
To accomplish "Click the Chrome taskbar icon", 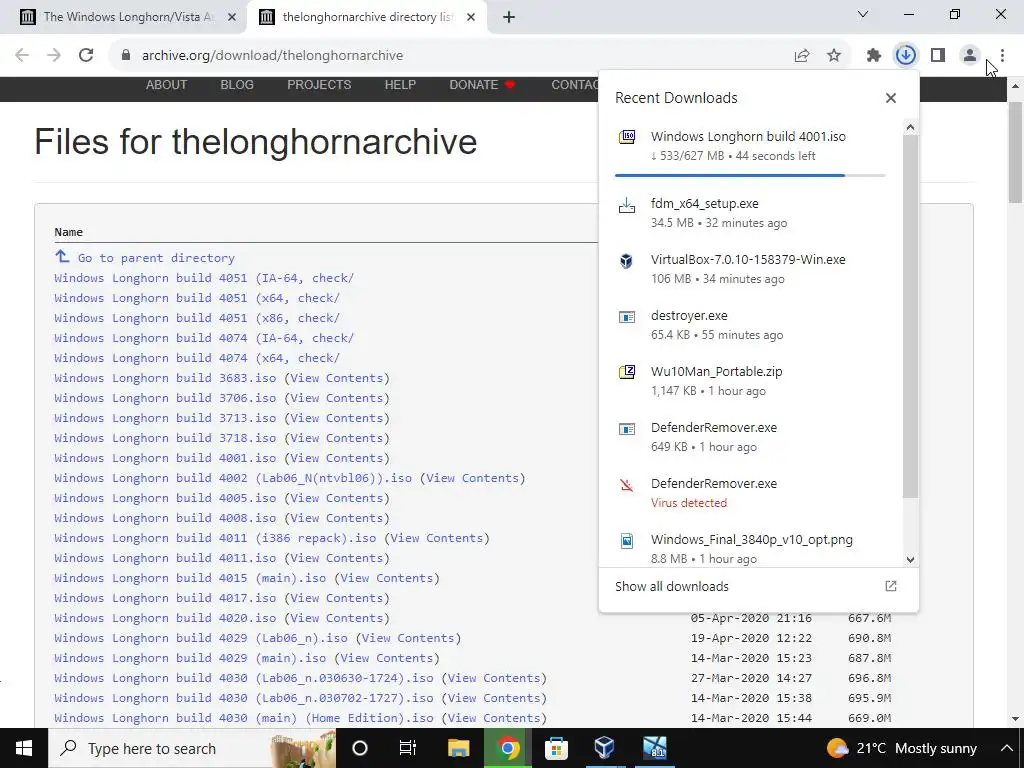I will point(508,748).
